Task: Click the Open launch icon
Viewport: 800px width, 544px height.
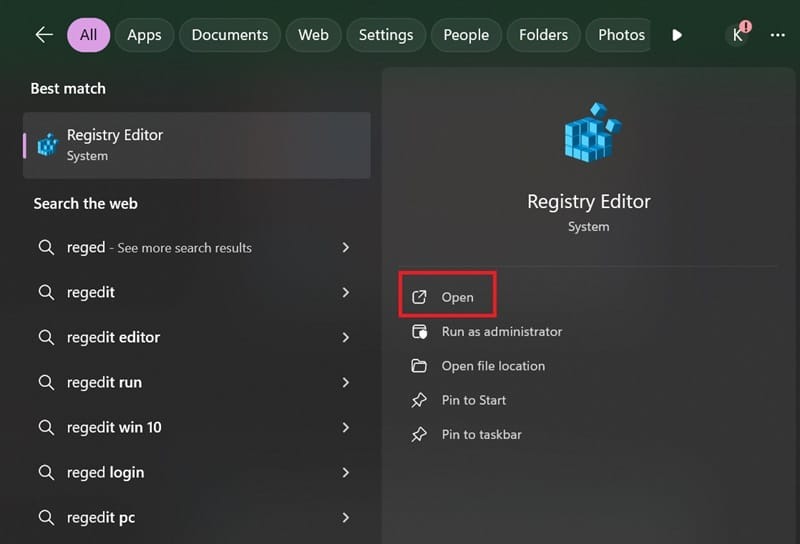Action: [419, 297]
